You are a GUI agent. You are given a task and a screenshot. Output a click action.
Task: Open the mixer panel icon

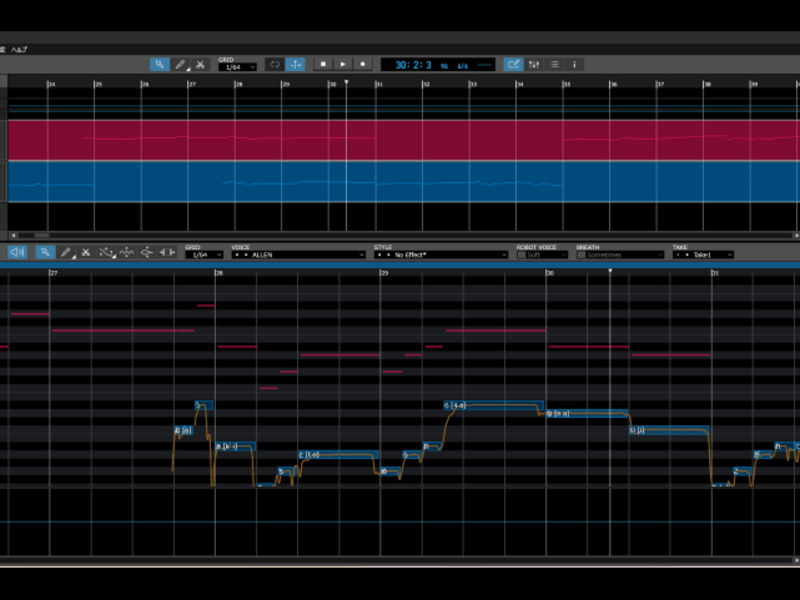(535, 64)
